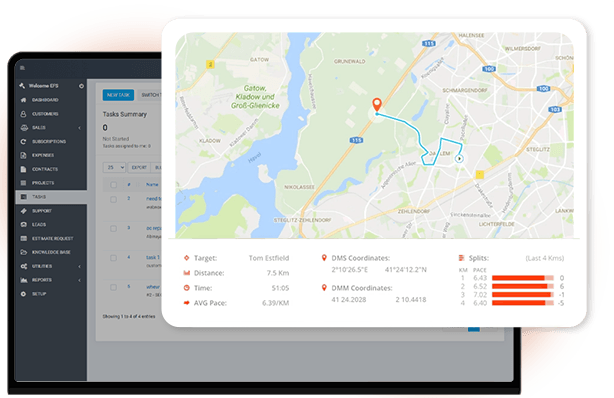Click the hamburger menu icon in top bar
Viewport: 614px width, 398px height.
pyautogui.click(x=22, y=68)
